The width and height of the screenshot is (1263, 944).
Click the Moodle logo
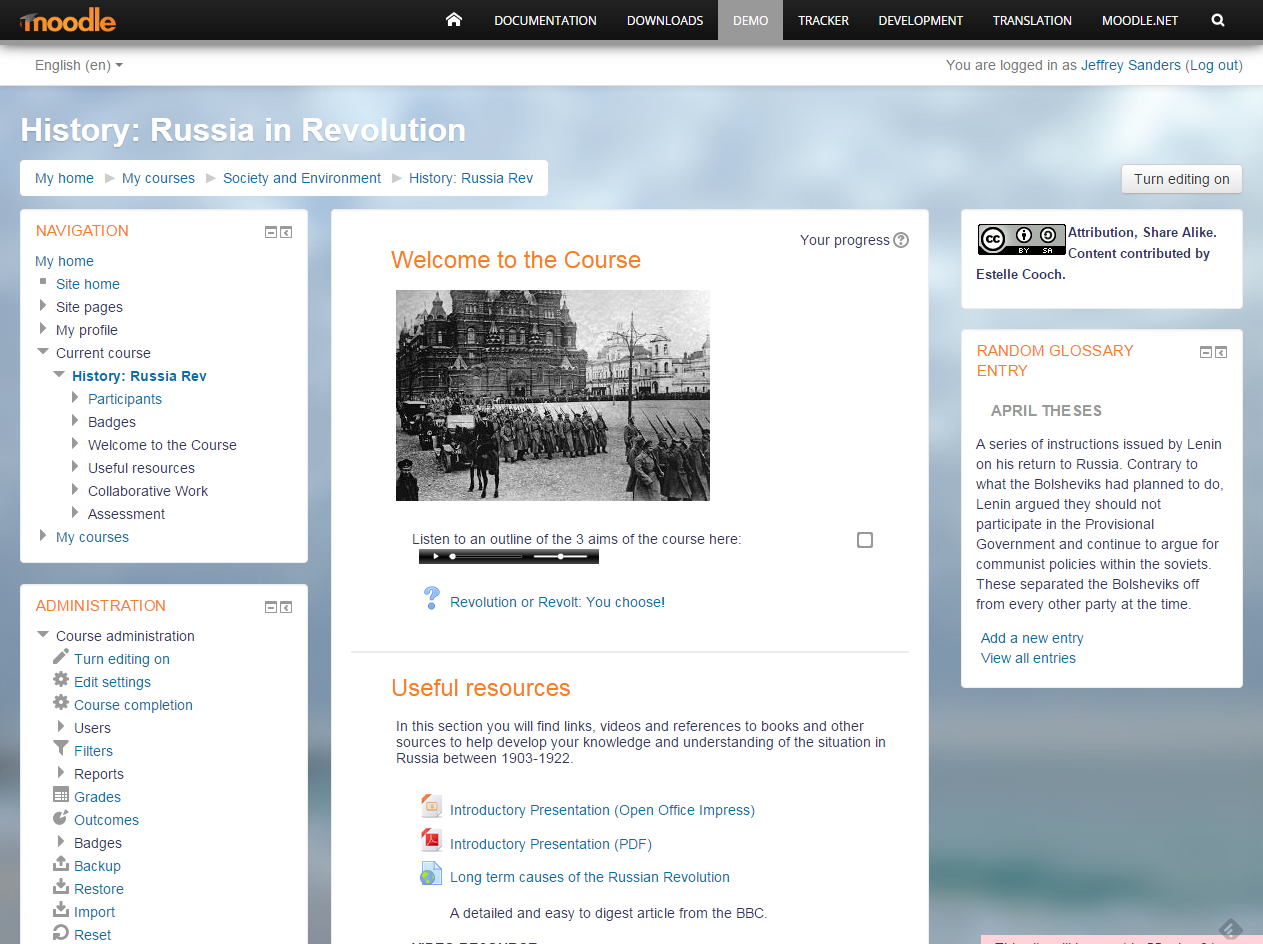tap(67, 20)
